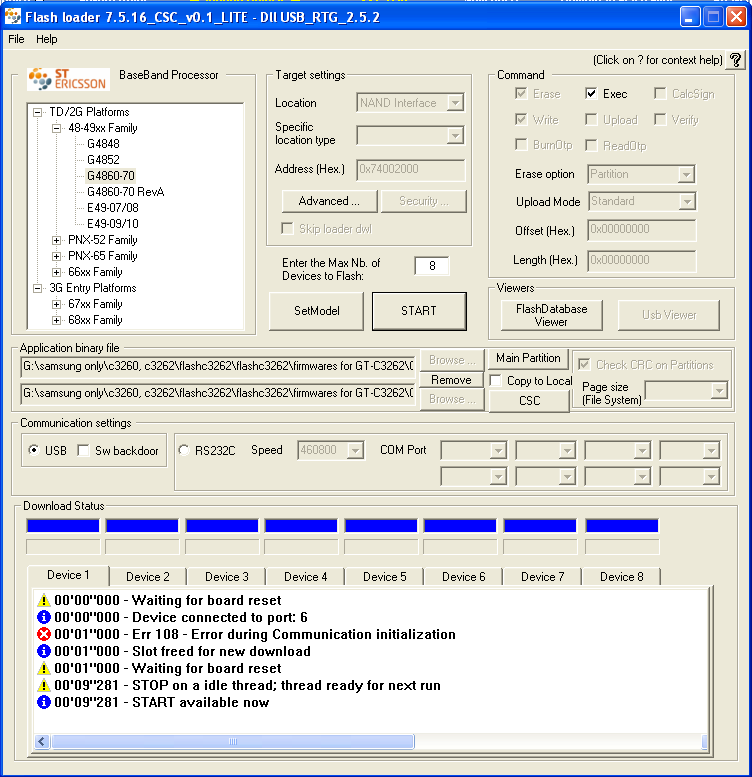The width and height of the screenshot is (752, 777).
Task: Click info icon beside 'START available now'
Action: [x=44, y=702]
